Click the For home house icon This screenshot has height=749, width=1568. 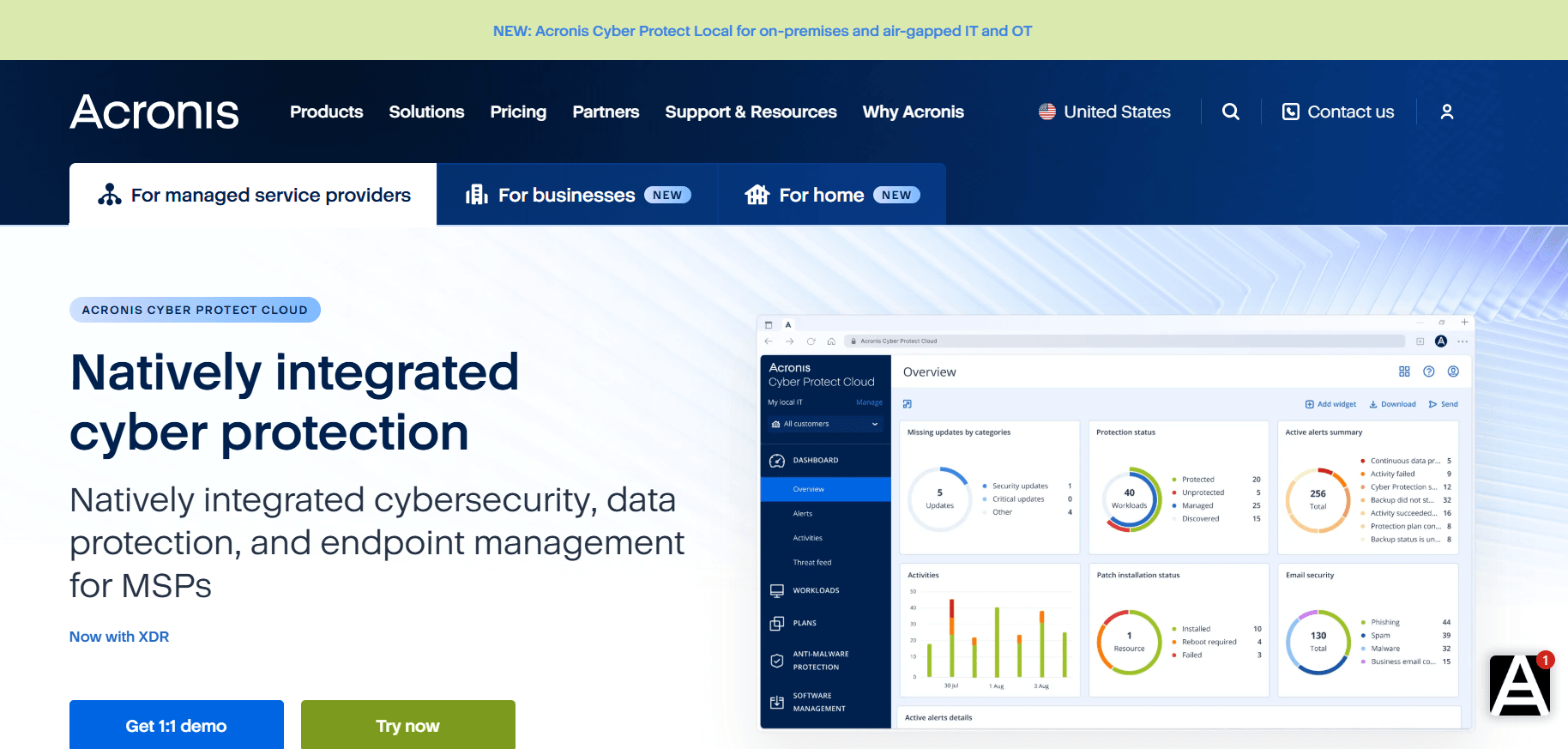[757, 195]
